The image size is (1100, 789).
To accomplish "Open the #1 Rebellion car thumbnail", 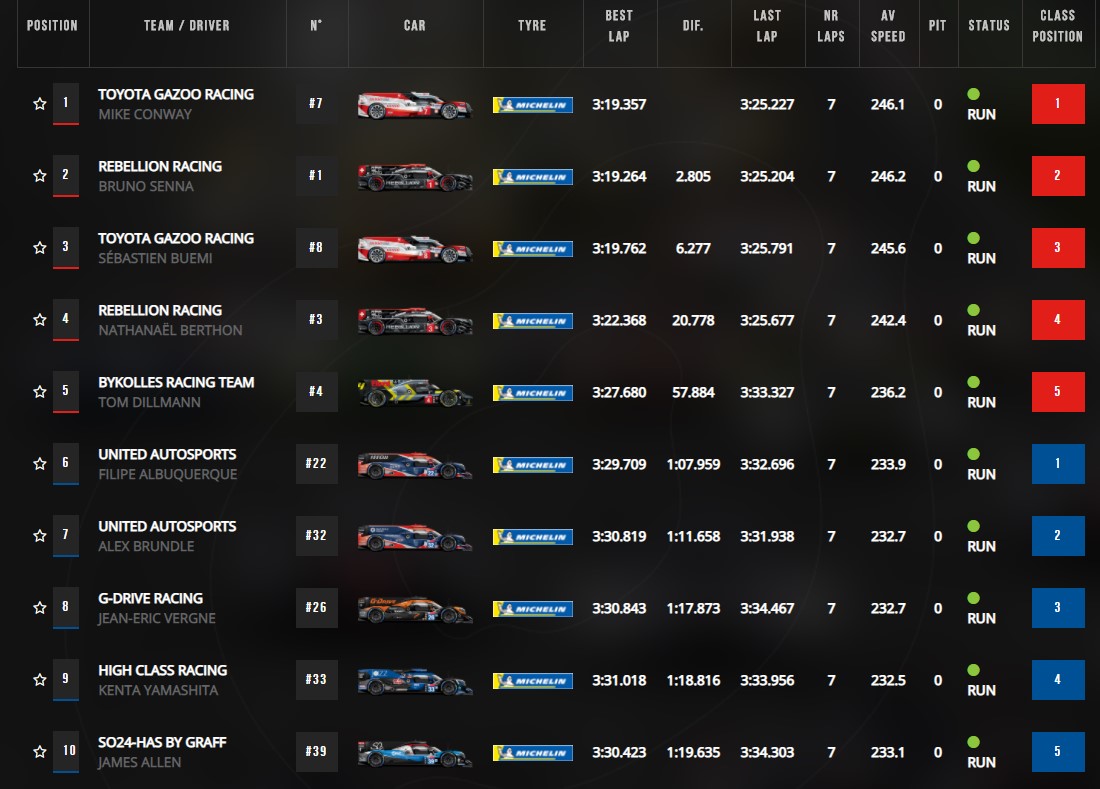I will coord(415,177).
